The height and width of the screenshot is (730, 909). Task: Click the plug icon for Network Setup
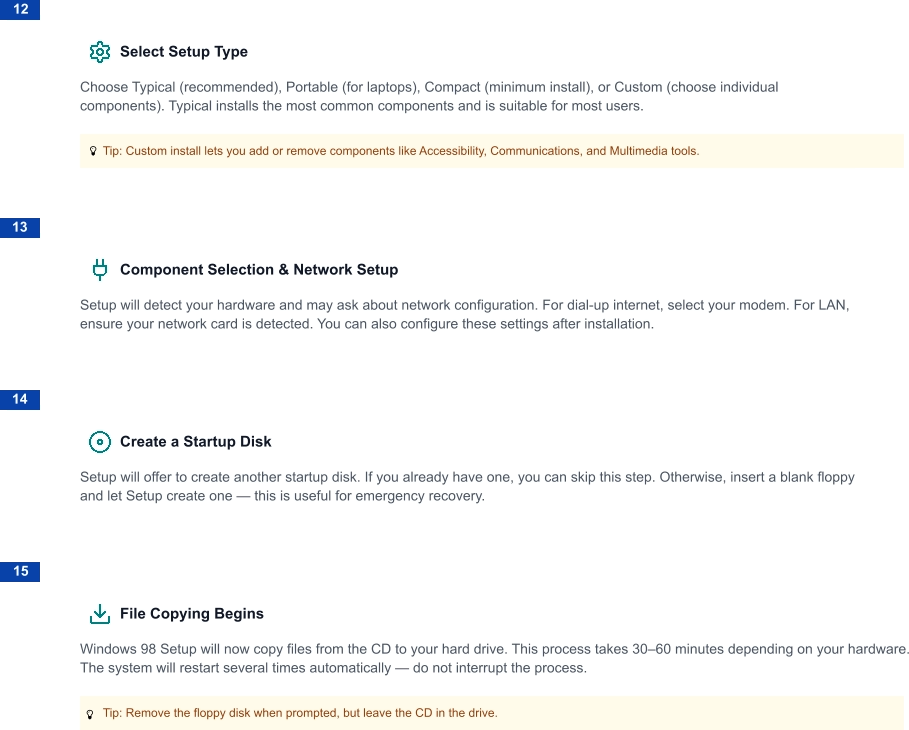(100, 269)
